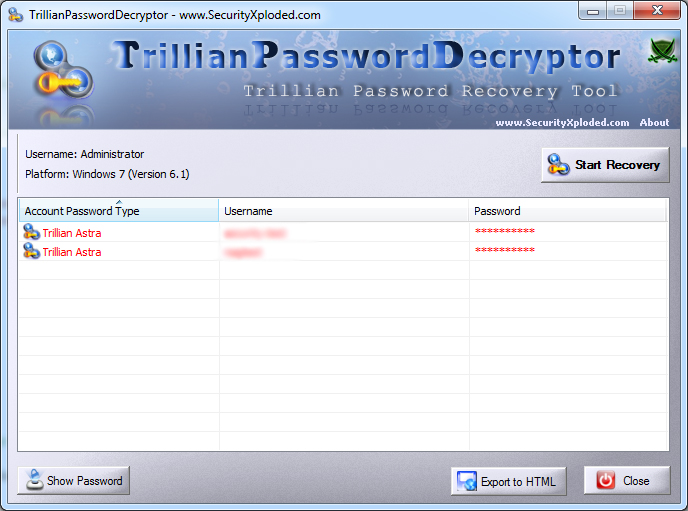Sort by Account Password Type column
The width and height of the screenshot is (688, 511).
click(x=119, y=211)
